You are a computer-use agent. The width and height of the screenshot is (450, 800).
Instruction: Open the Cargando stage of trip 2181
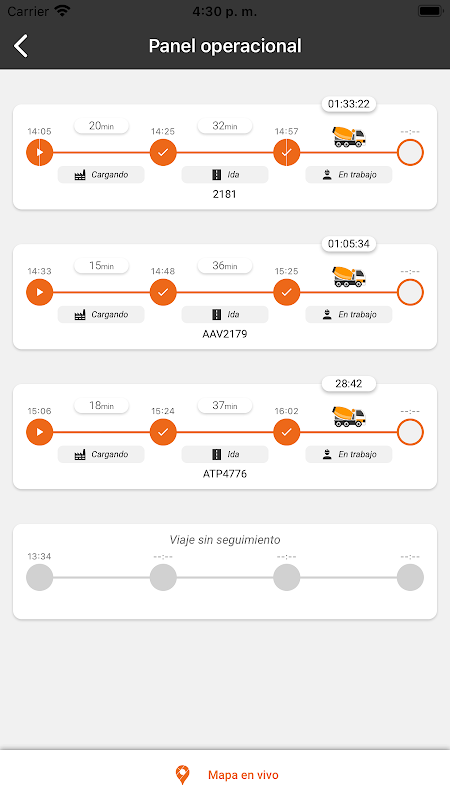click(x=101, y=174)
